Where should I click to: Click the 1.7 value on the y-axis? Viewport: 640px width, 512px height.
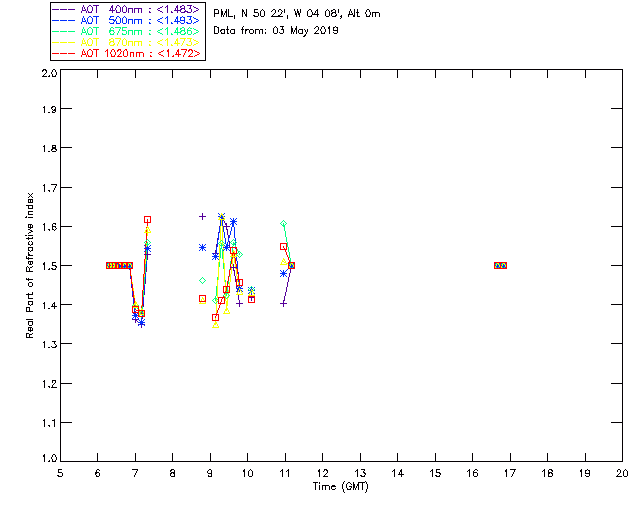click(x=49, y=188)
